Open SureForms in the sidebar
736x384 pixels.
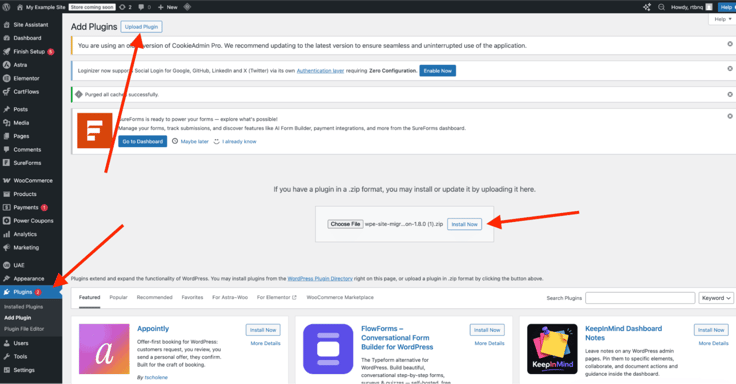coord(27,163)
